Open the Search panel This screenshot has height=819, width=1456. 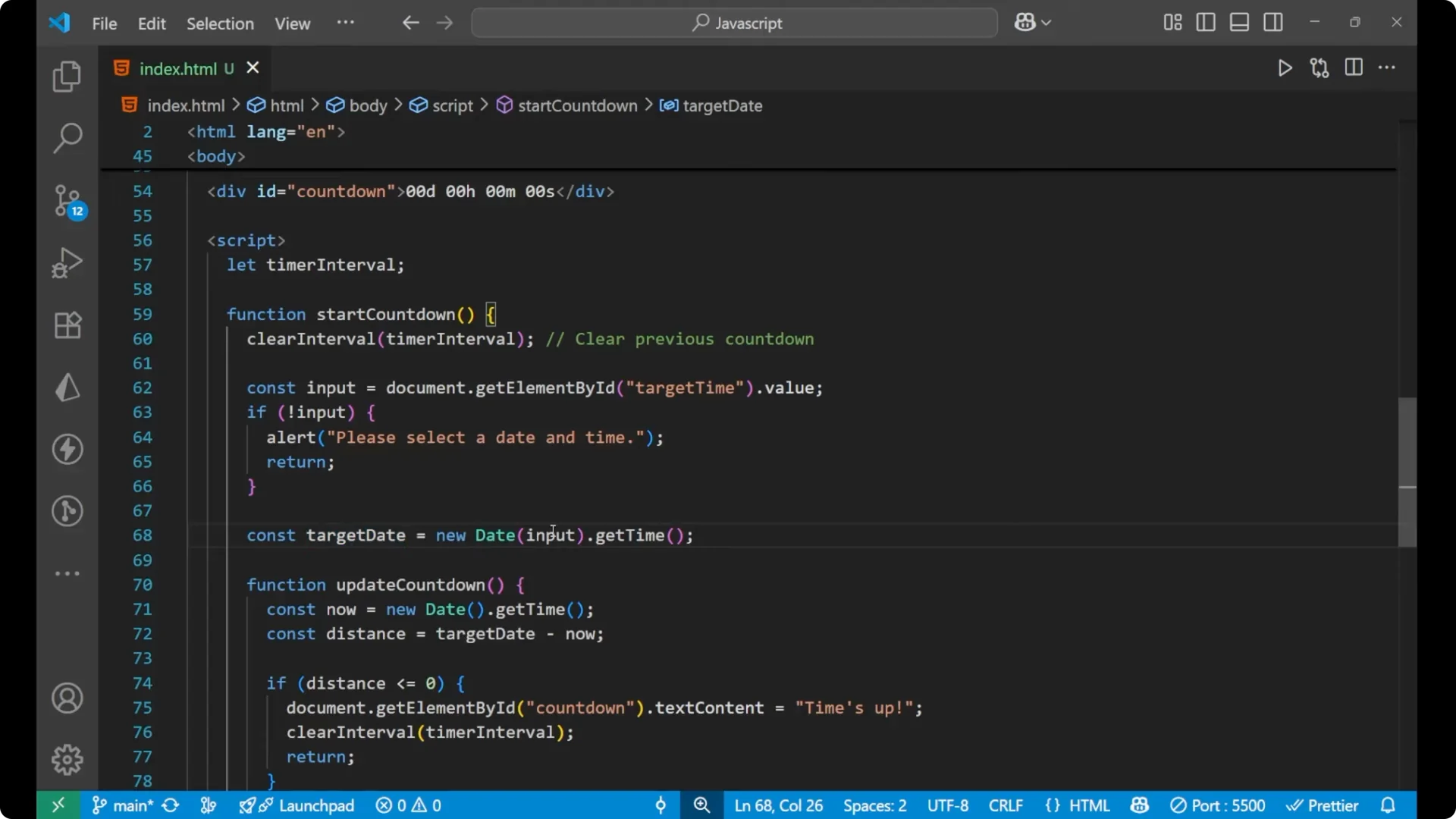point(67,138)
